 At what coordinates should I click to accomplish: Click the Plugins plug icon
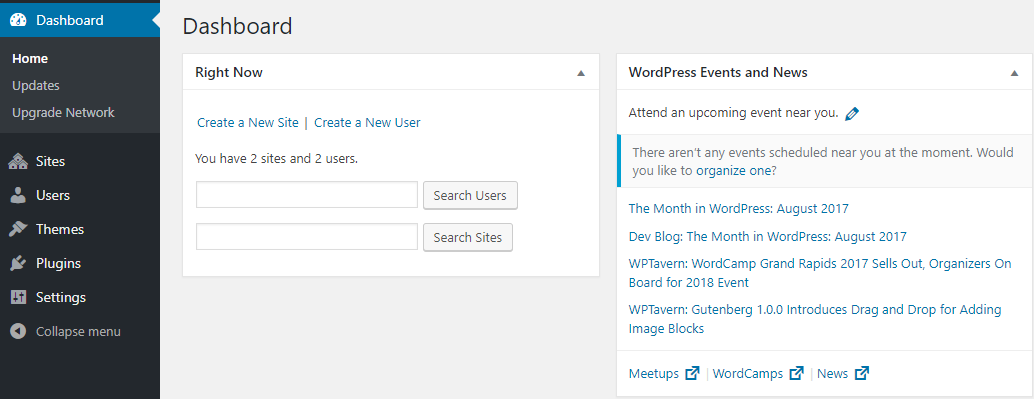[18, 263]
